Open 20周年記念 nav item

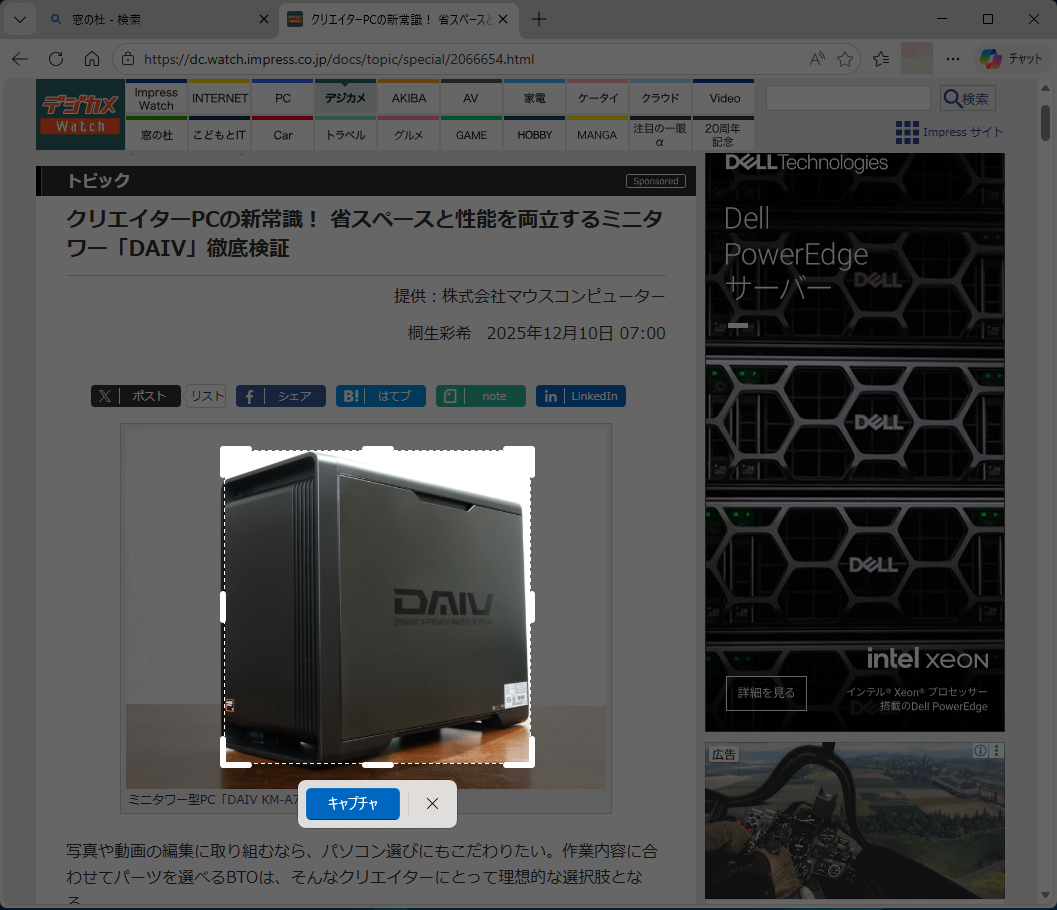723,134
